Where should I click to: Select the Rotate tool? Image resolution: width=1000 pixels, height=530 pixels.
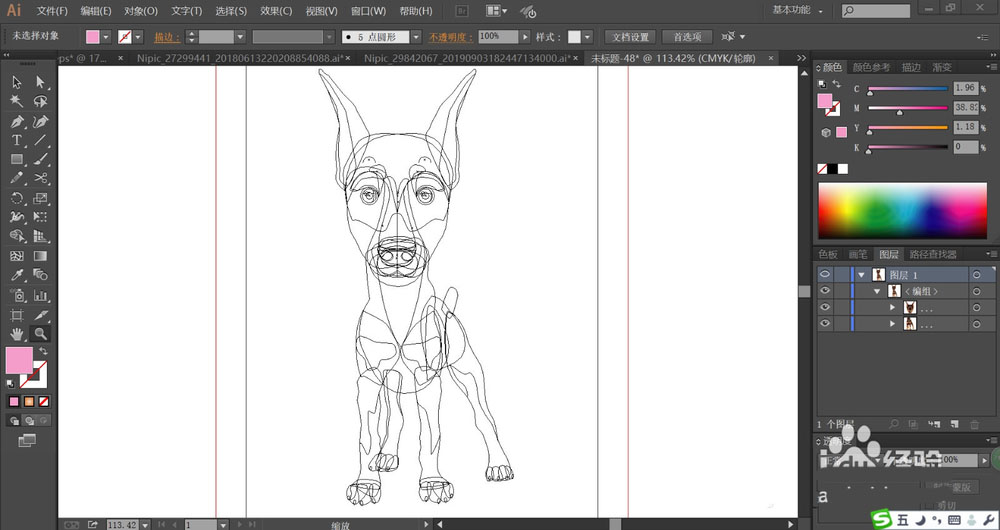point(17,198)
